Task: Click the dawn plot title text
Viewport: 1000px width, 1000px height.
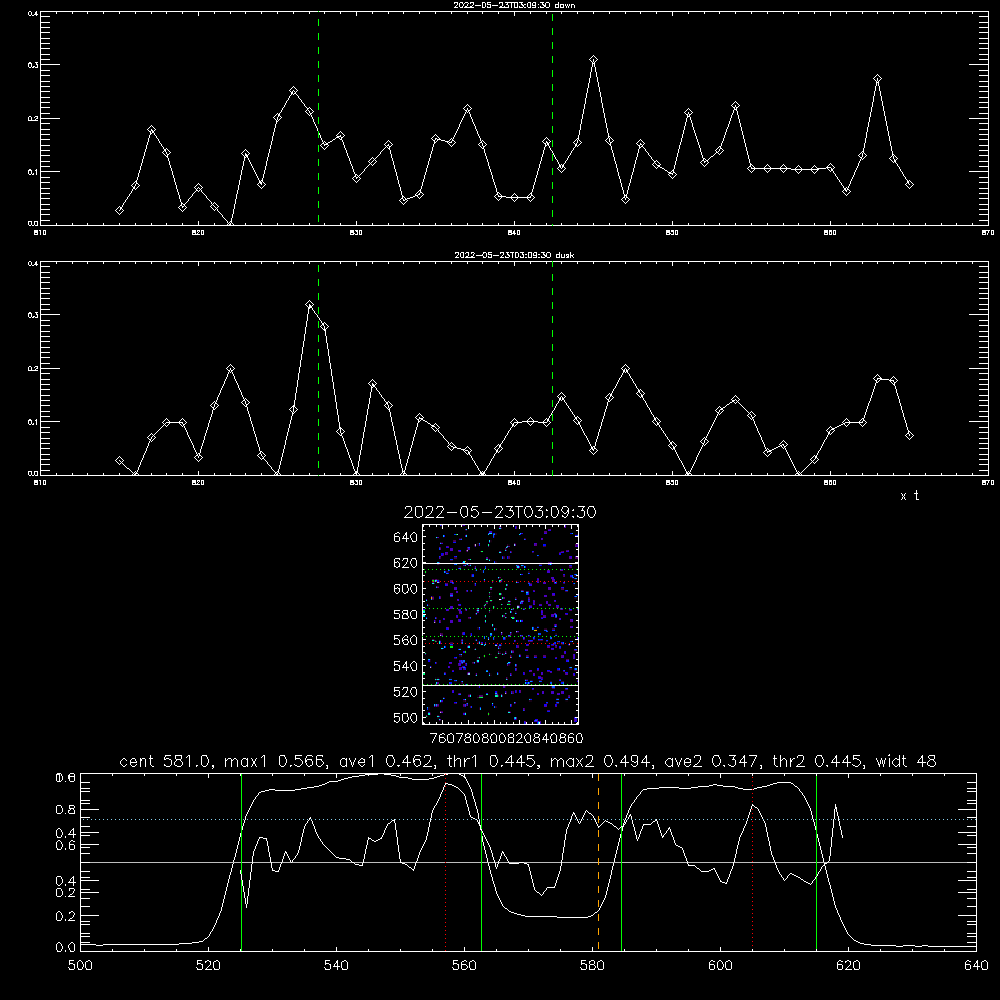Action: click(x=514, y=5)
